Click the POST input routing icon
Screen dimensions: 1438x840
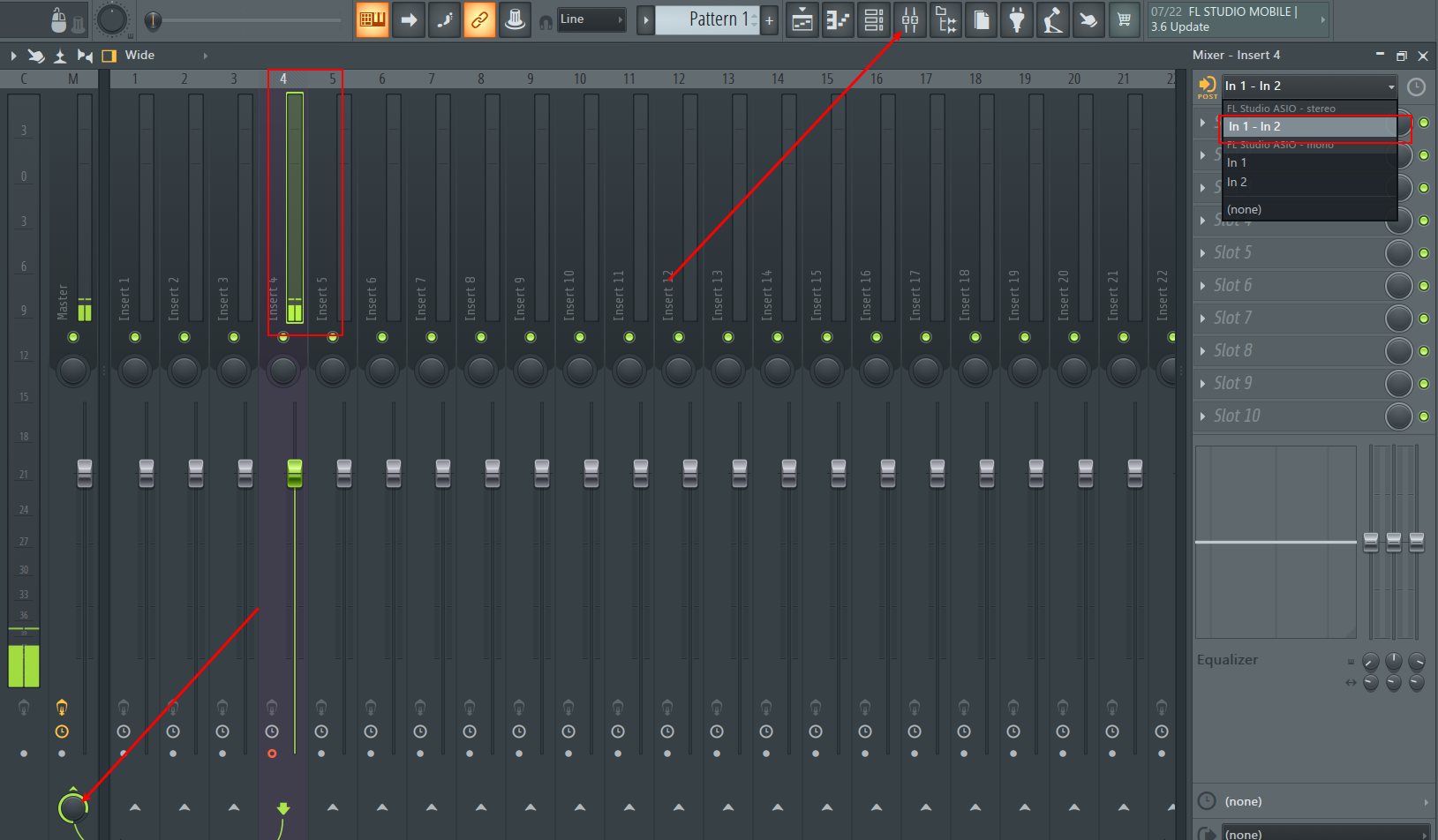point(1207,86)
